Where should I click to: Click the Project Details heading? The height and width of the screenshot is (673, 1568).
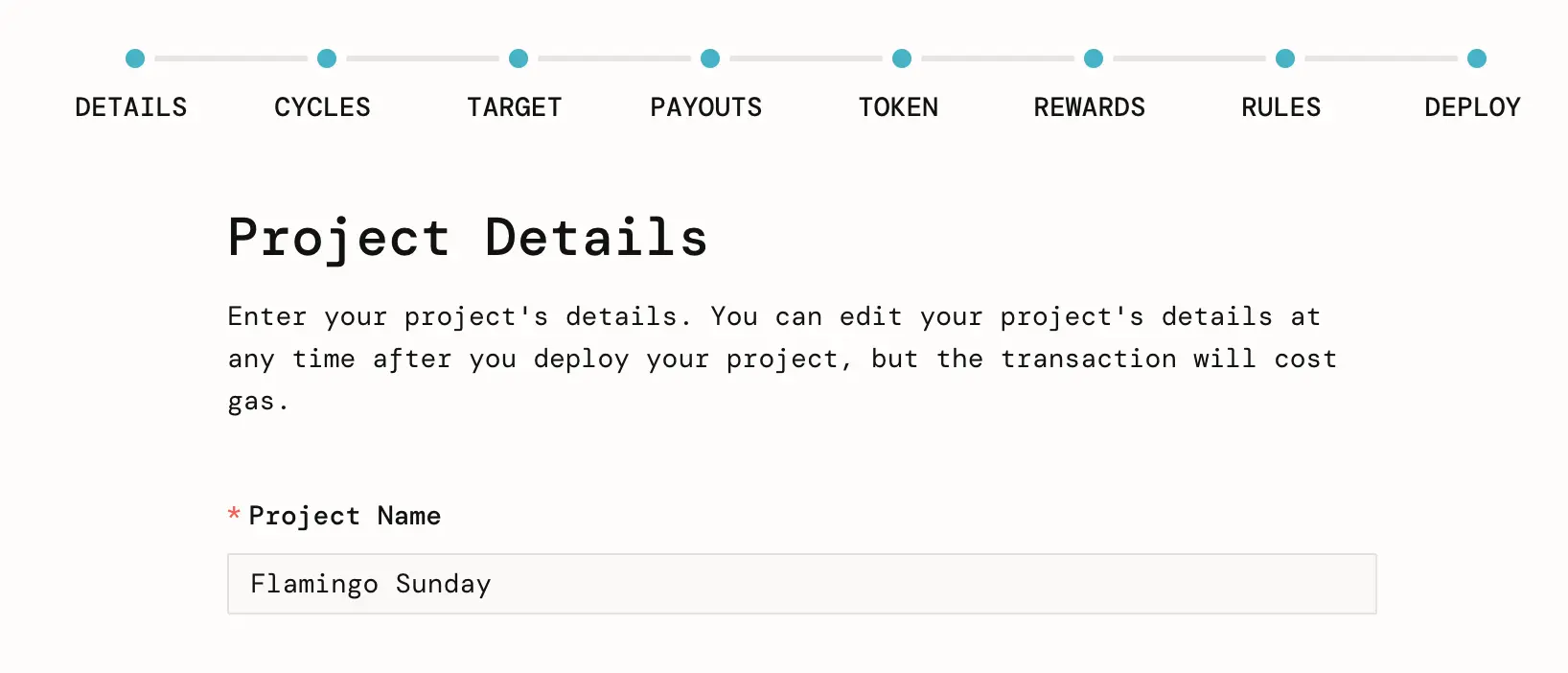468,238
